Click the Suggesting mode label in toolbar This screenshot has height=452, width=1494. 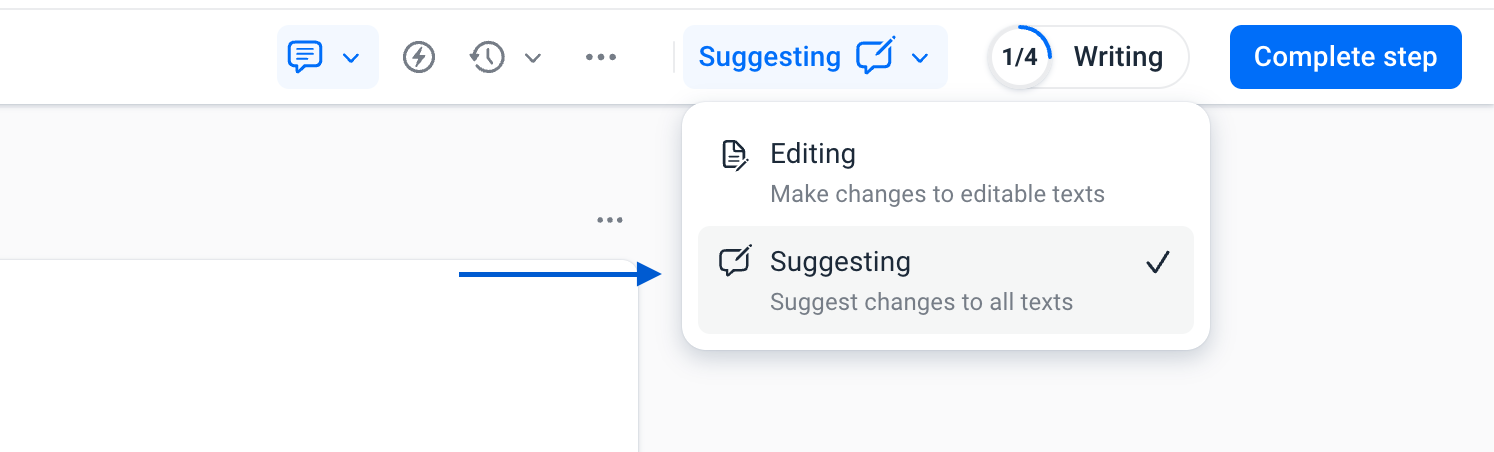pyautogui.click(x=769, y=57)
